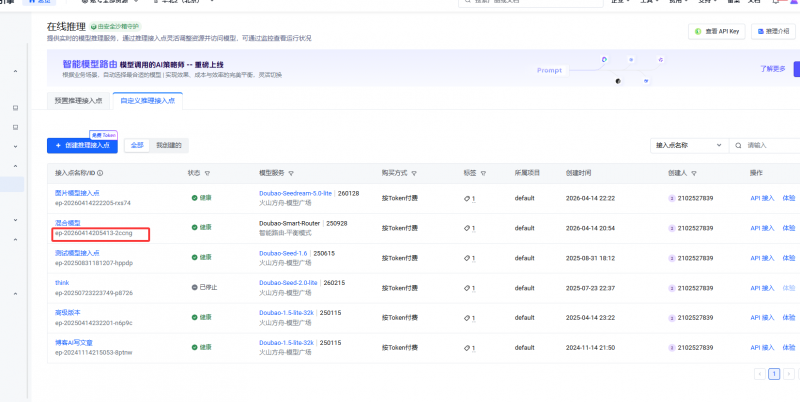Select the 全部 filter option

point(138,145)
